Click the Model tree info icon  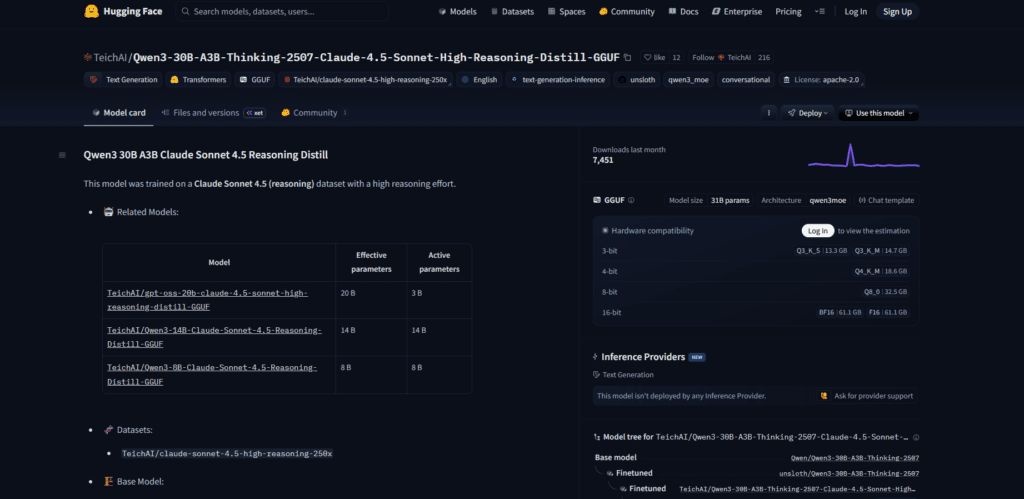pyautogui.click(x=916, y=437)
